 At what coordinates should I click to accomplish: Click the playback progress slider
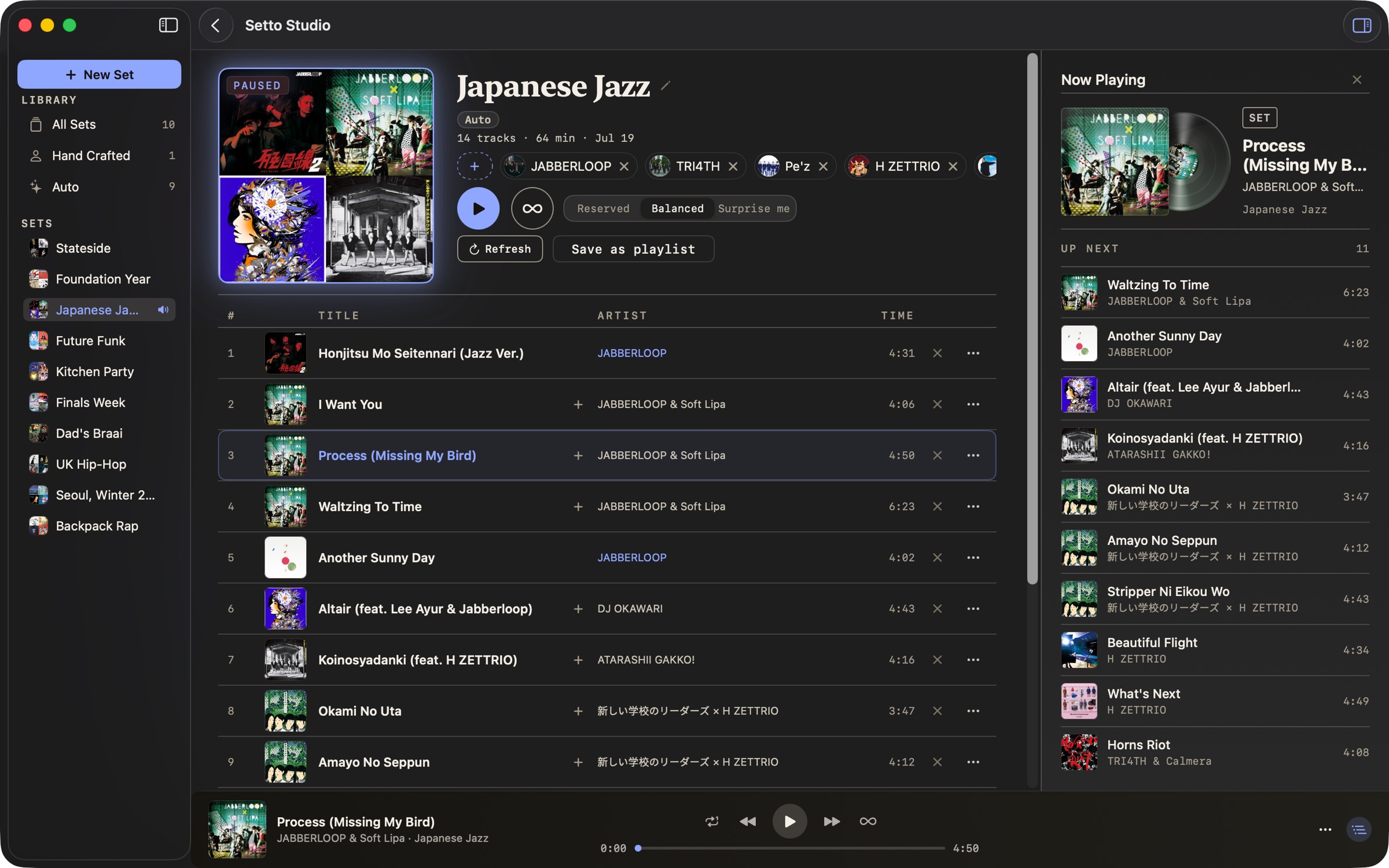pos(791,848)
